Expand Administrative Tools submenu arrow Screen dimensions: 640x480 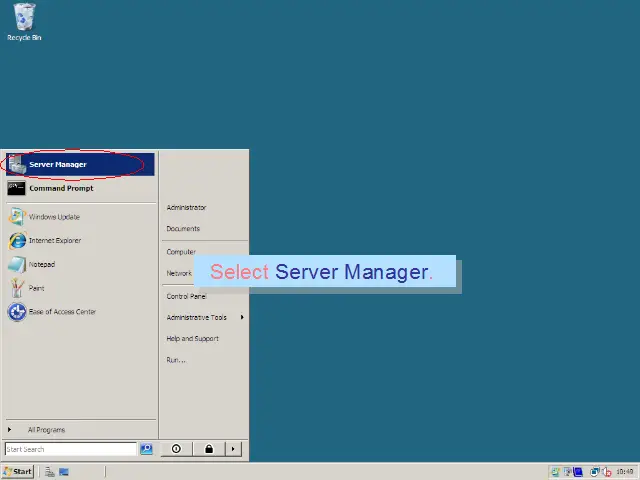click(242, 317)
